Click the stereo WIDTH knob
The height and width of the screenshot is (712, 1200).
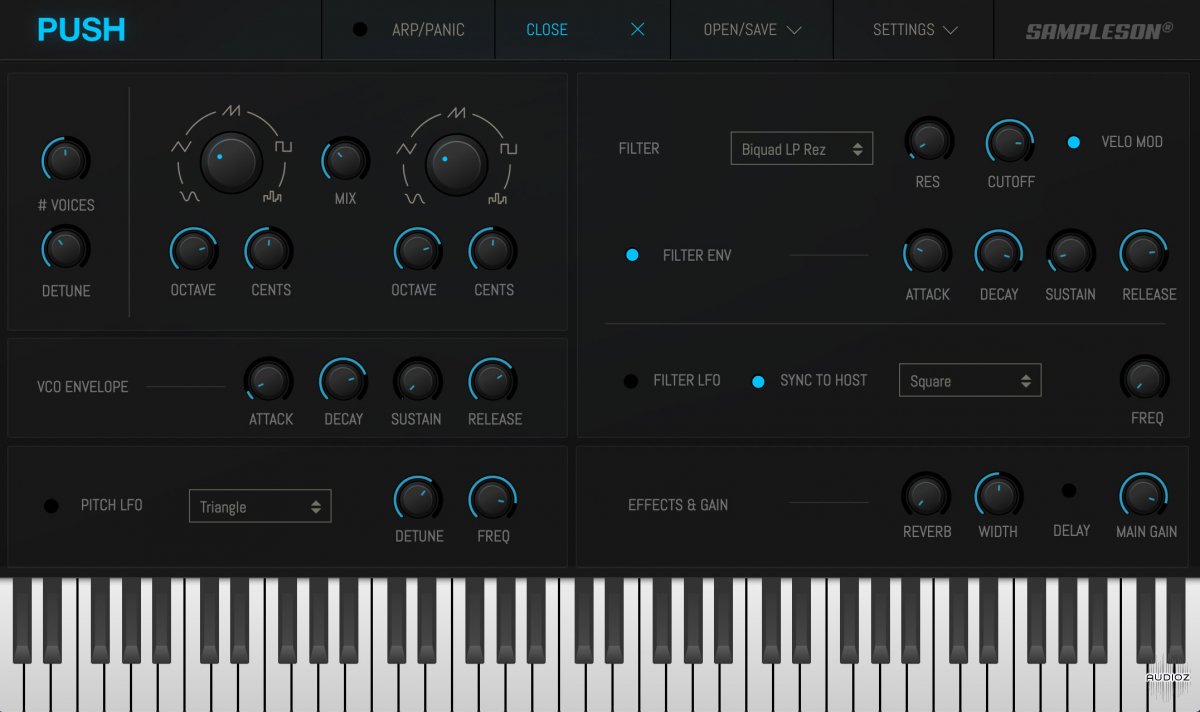click(x=999, y=494)
